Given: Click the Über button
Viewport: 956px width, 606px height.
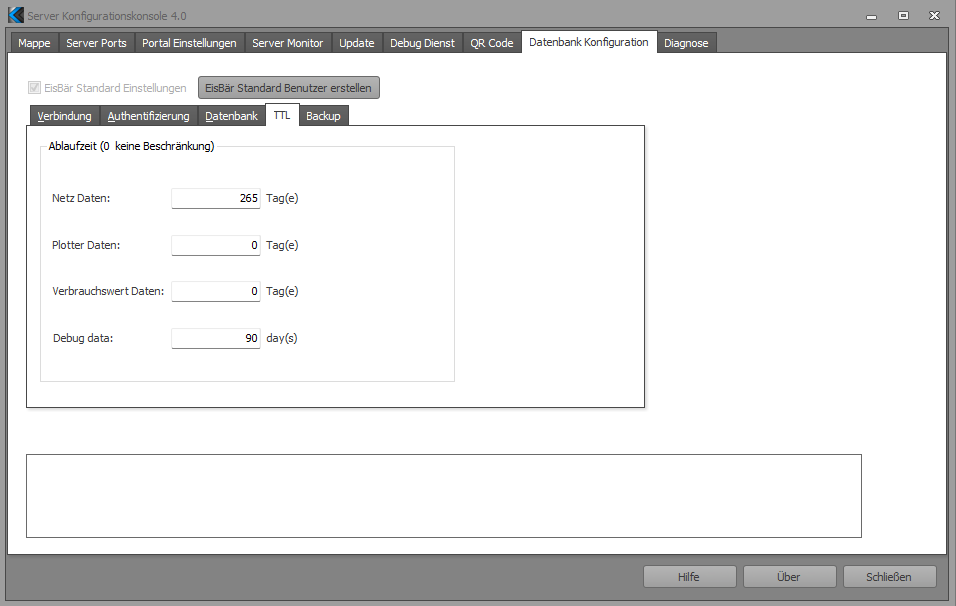Looking at the screenshot, I should pyautogui.click(x=790, y=577).
